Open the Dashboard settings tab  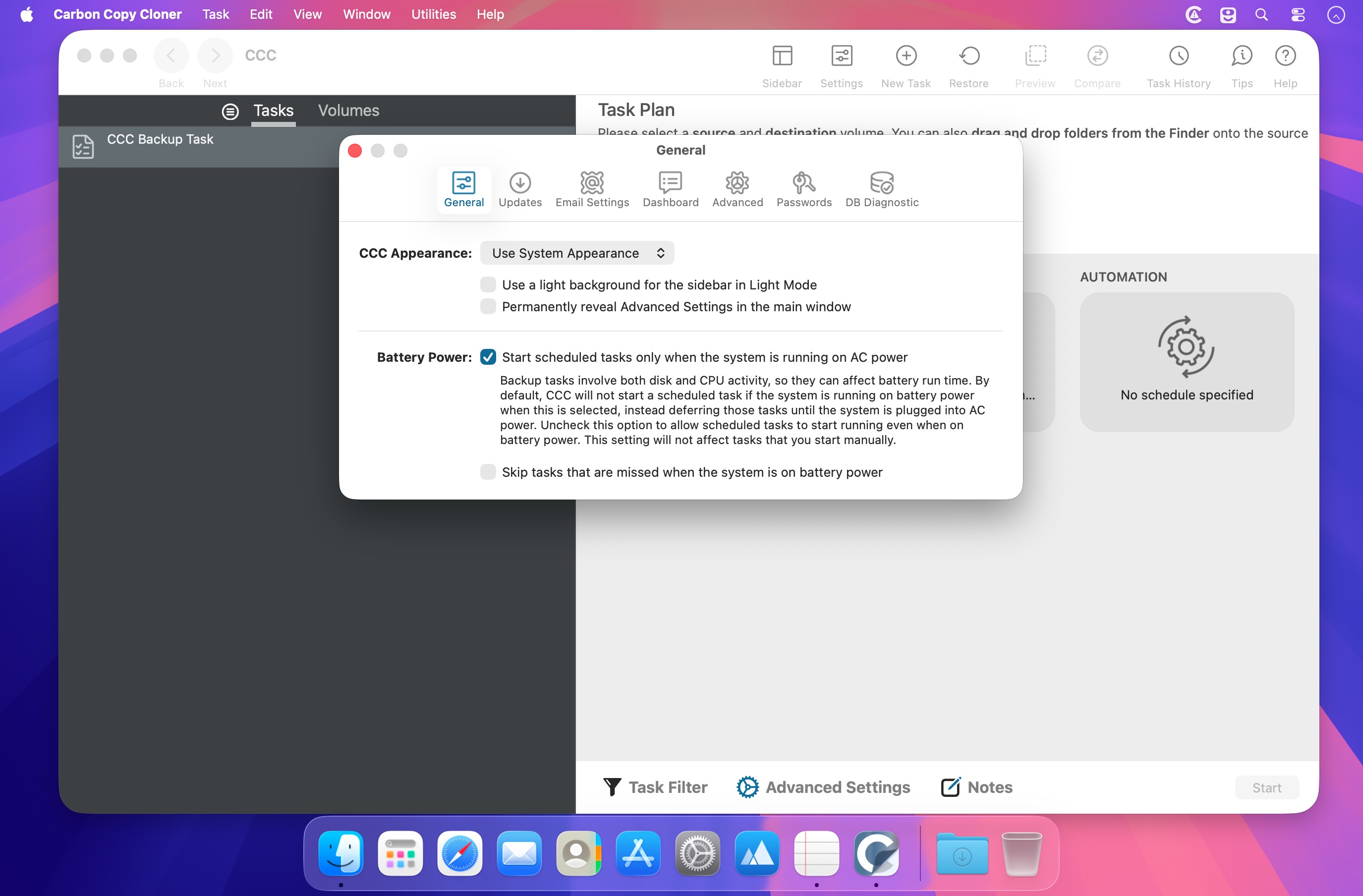pyautogui.click(x=671, y=190)
